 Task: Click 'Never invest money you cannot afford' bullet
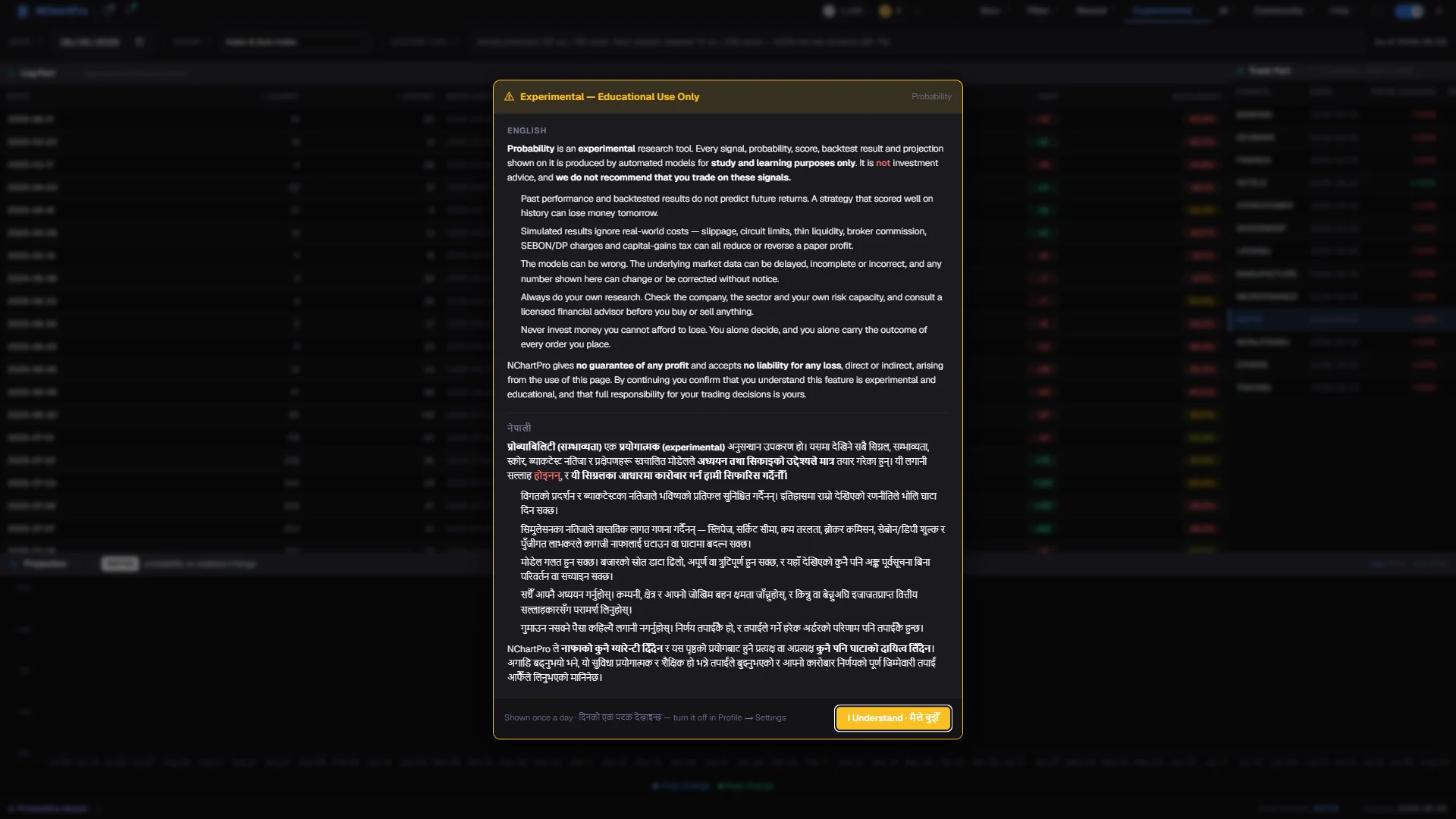click(x=723, y=337)
